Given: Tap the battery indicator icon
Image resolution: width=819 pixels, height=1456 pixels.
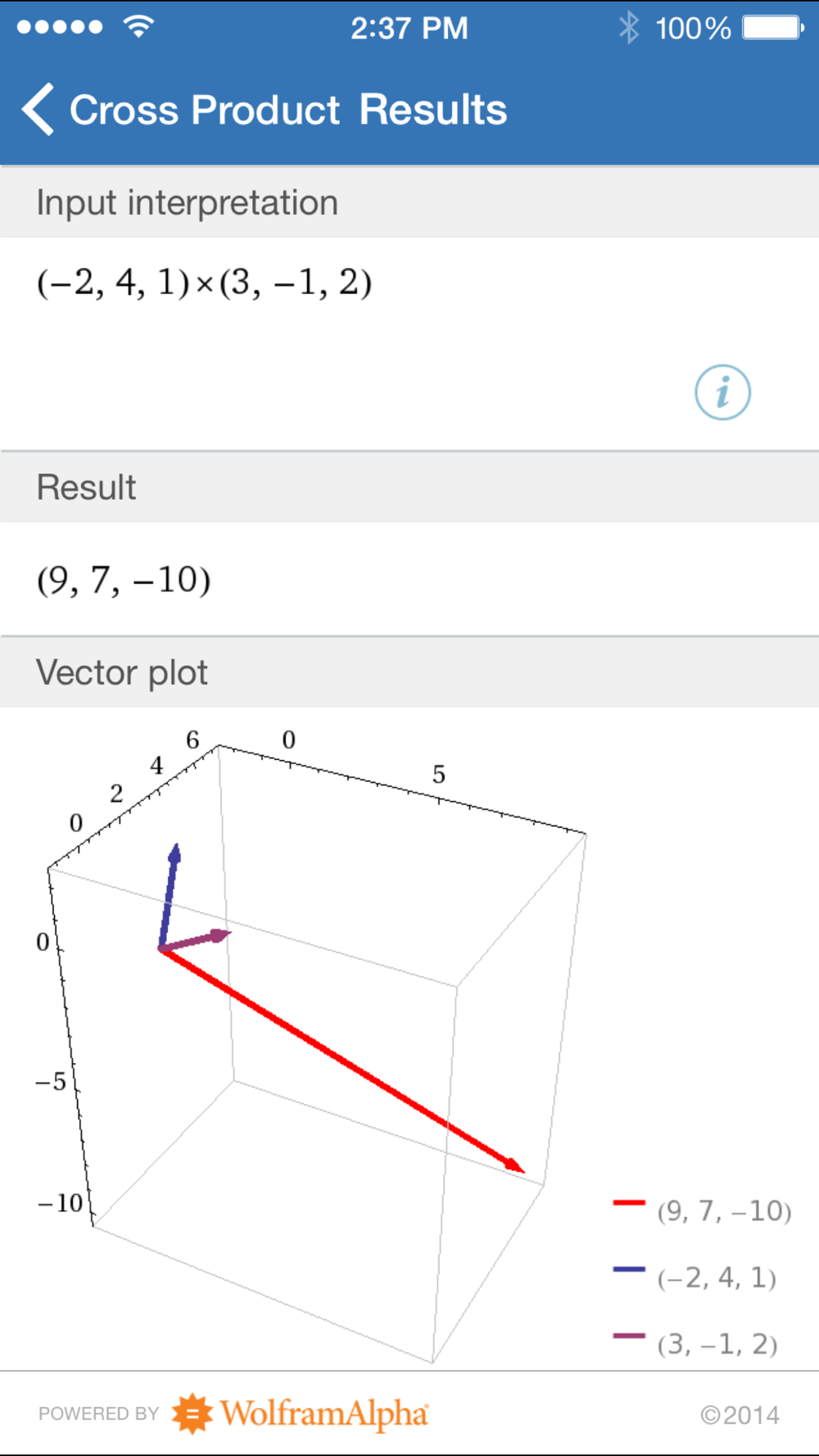Looking at the screenshot, I should [x=773, y=28].
